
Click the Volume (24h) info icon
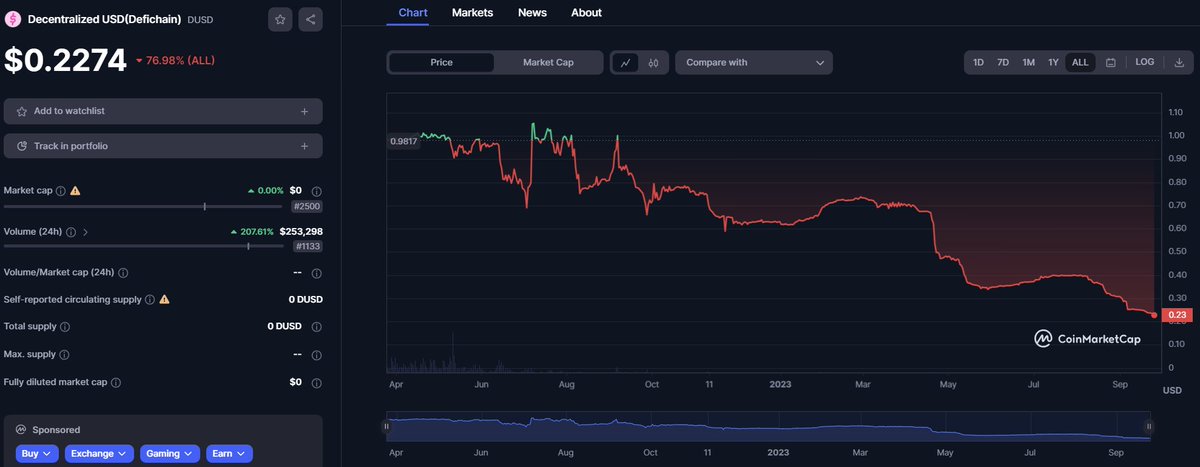72,232
